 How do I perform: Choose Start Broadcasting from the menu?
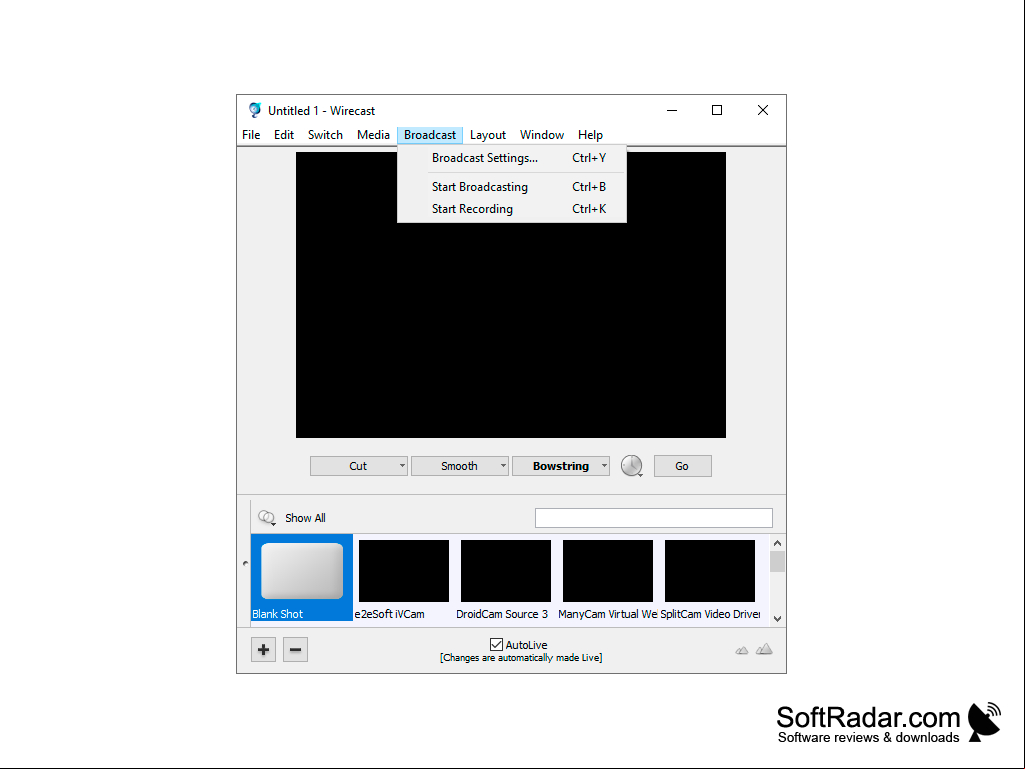(x=512, y=187)
